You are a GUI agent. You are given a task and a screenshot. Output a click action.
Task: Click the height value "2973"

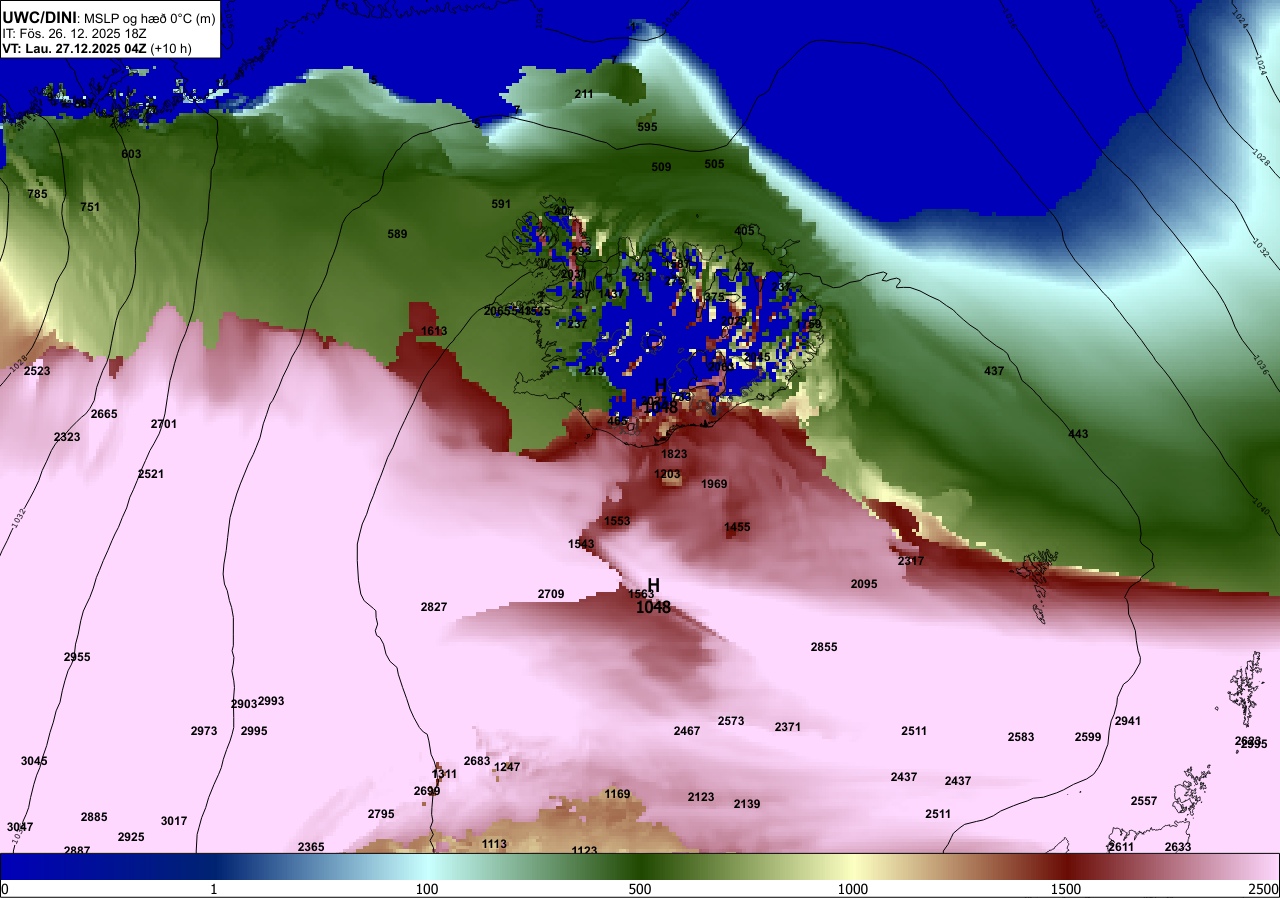(x=204, y=731)
